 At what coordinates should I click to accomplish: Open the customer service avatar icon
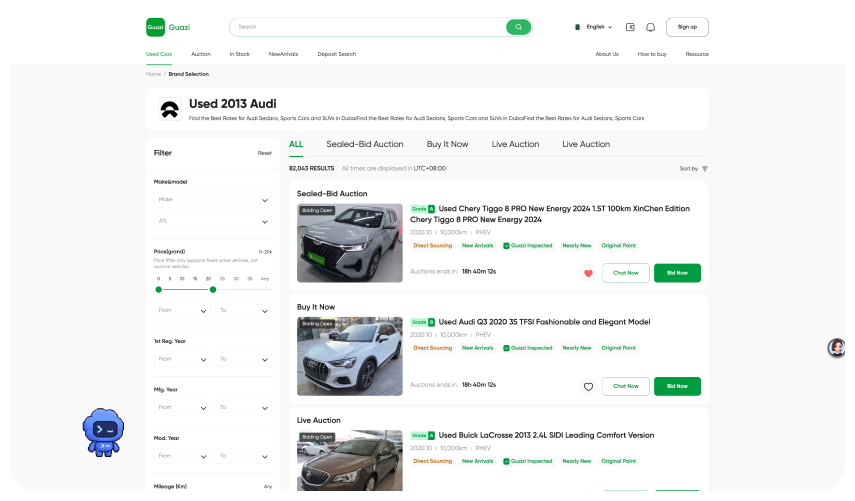(x=836, y=347)
